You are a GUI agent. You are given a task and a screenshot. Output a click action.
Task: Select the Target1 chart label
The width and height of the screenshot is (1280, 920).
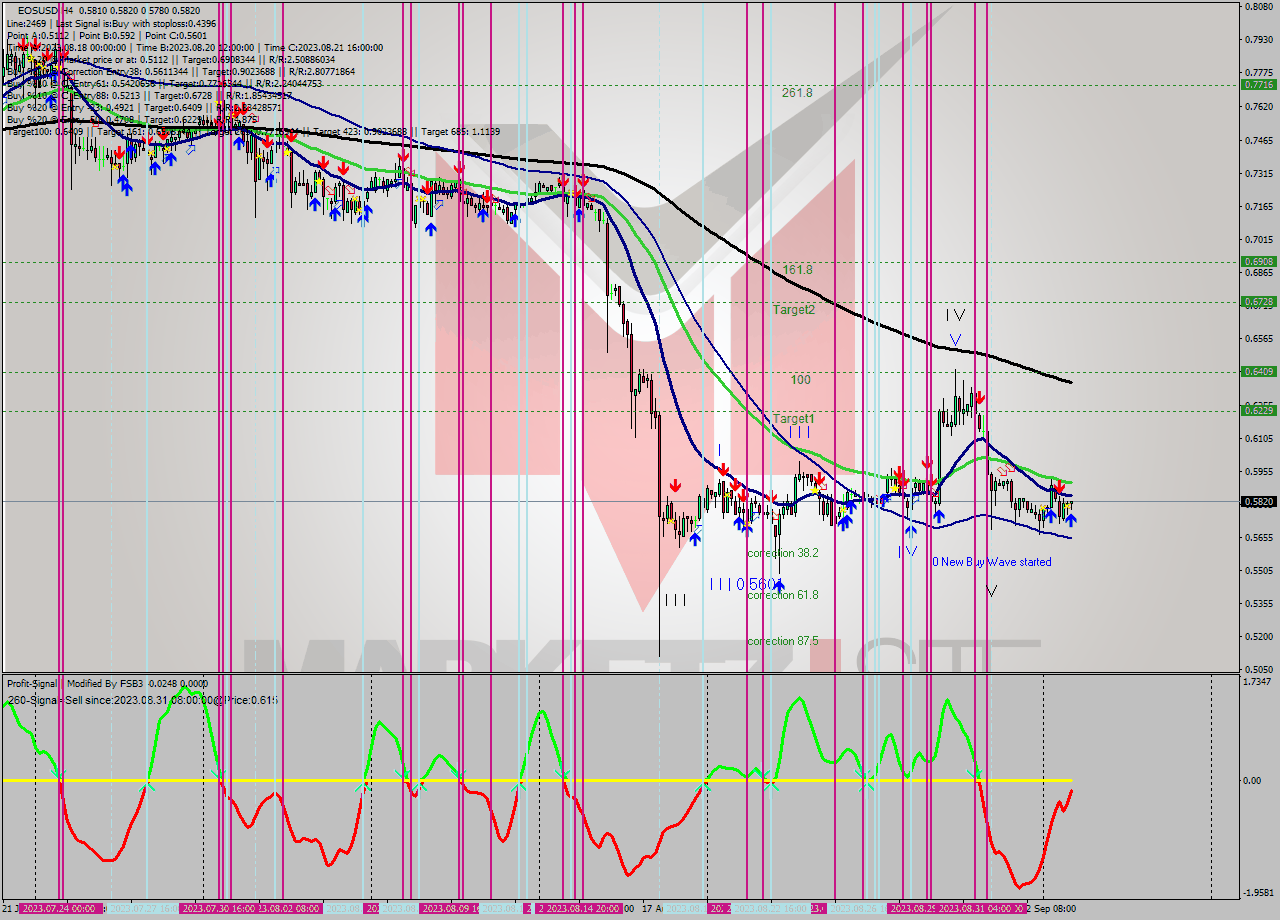pyautogui.click(x=793, y=418)
